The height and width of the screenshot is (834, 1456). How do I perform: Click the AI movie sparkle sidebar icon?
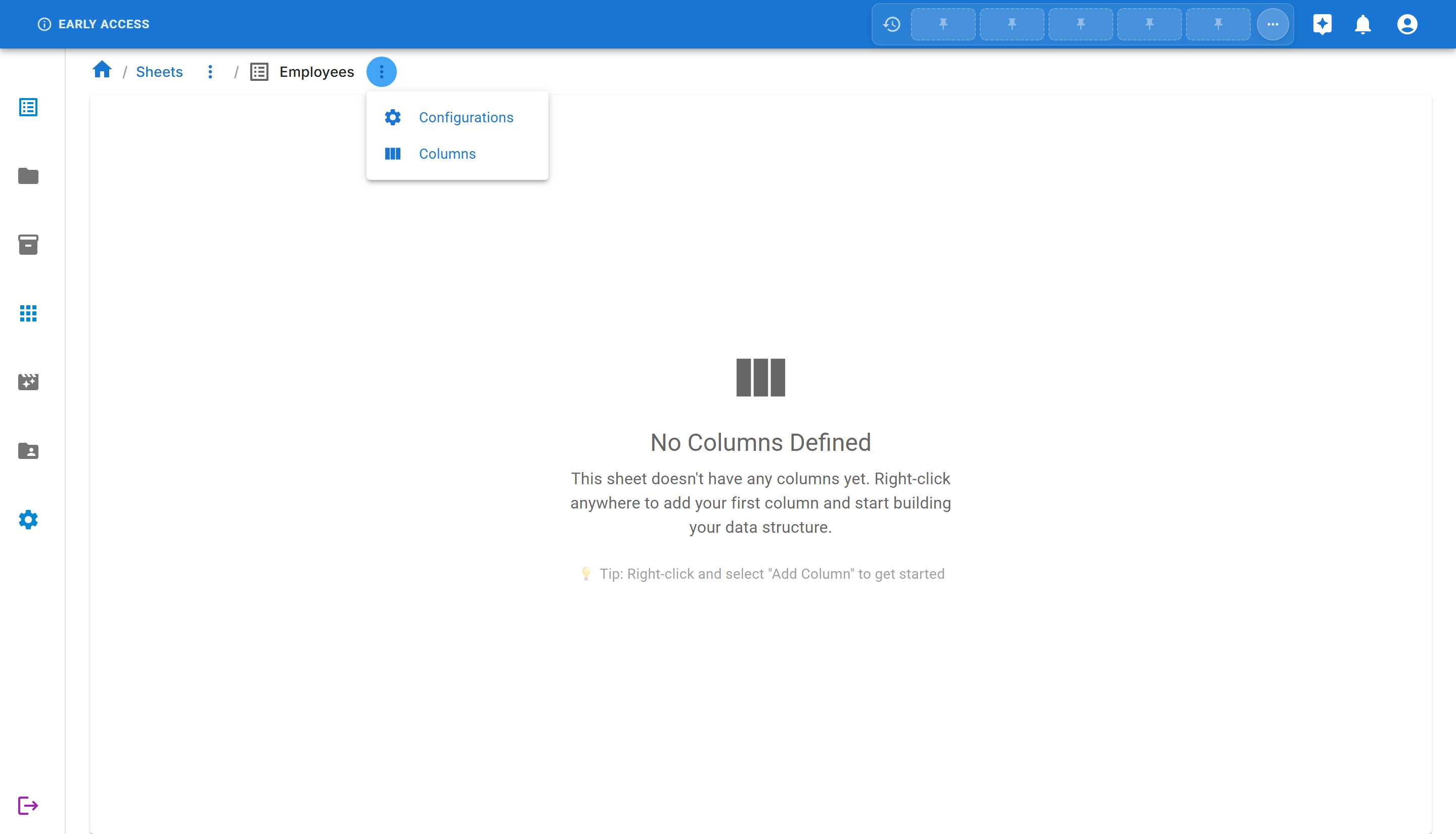28,382
